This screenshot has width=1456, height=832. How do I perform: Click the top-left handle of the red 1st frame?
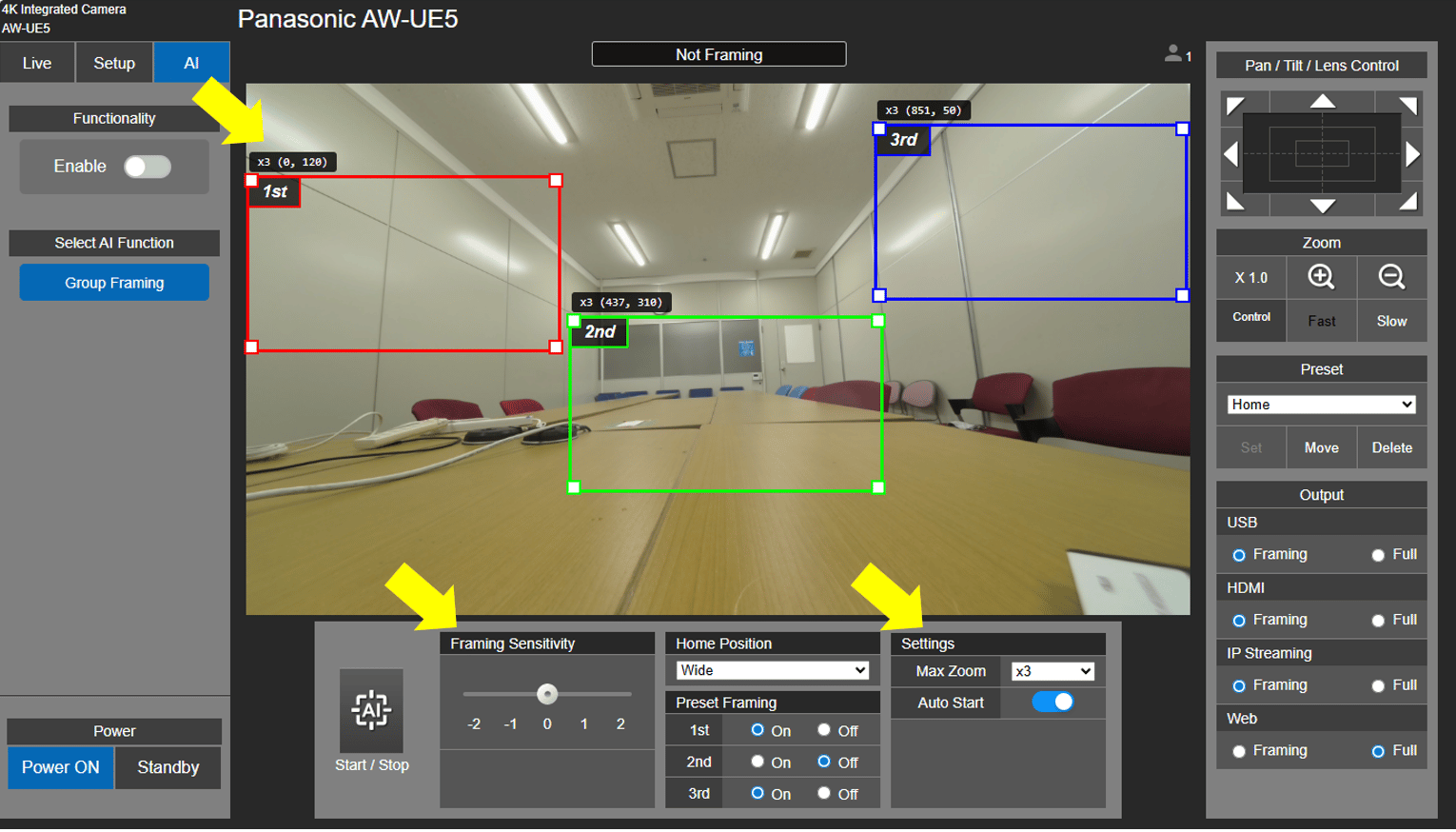(x=251, y=180)
